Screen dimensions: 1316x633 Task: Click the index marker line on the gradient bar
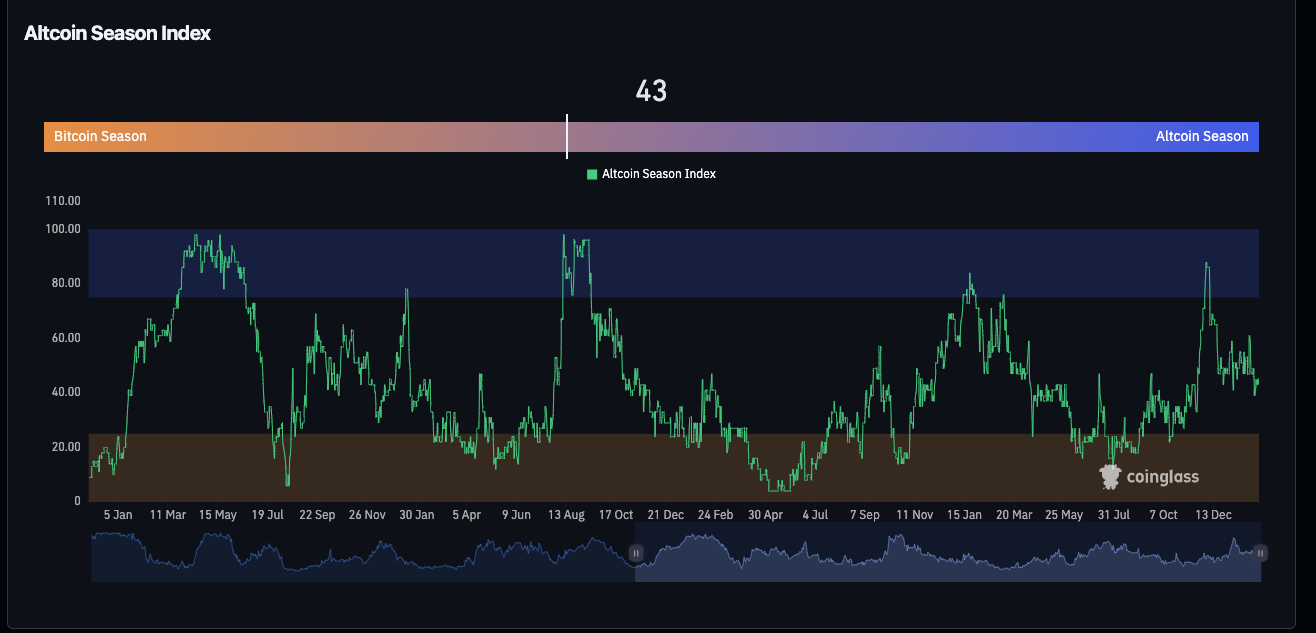tap(567, 137)
